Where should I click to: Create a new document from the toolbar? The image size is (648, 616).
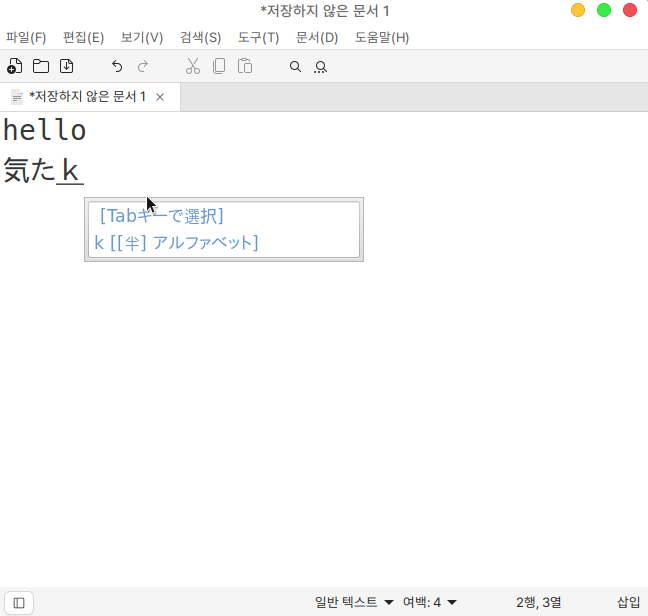coord(15,67)
